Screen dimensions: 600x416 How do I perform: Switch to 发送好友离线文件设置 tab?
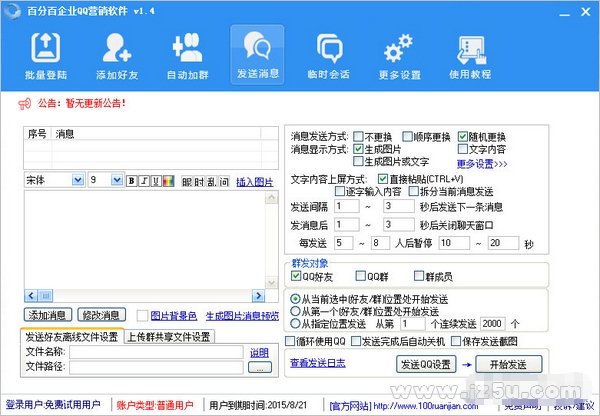pyautogui.click(x=72, y=336)
